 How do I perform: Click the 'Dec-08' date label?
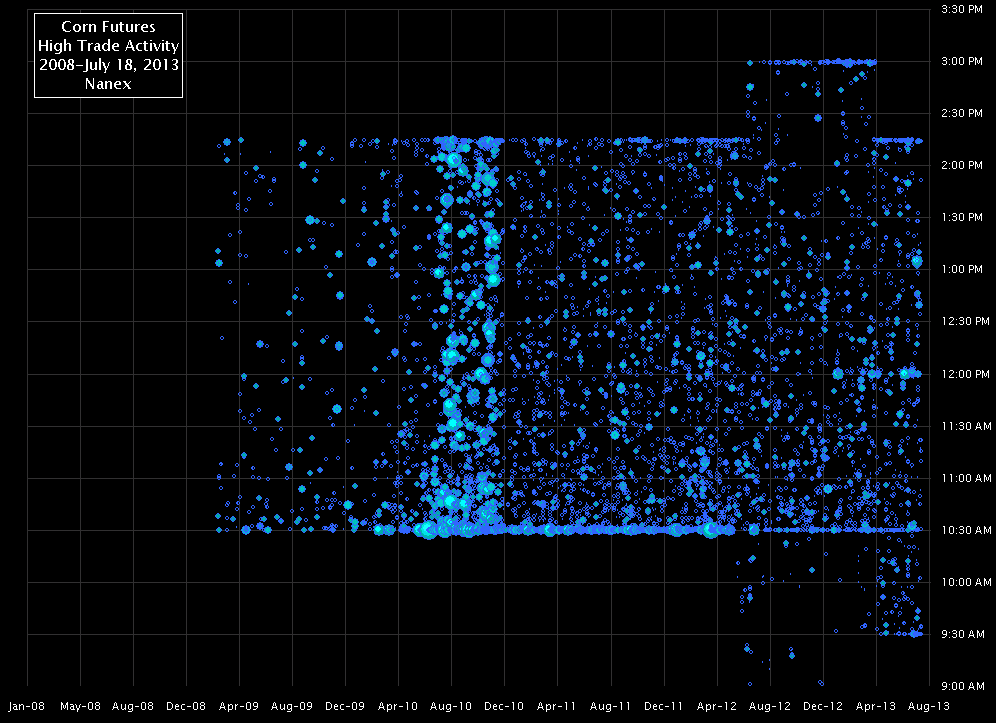tap(186, 706)
